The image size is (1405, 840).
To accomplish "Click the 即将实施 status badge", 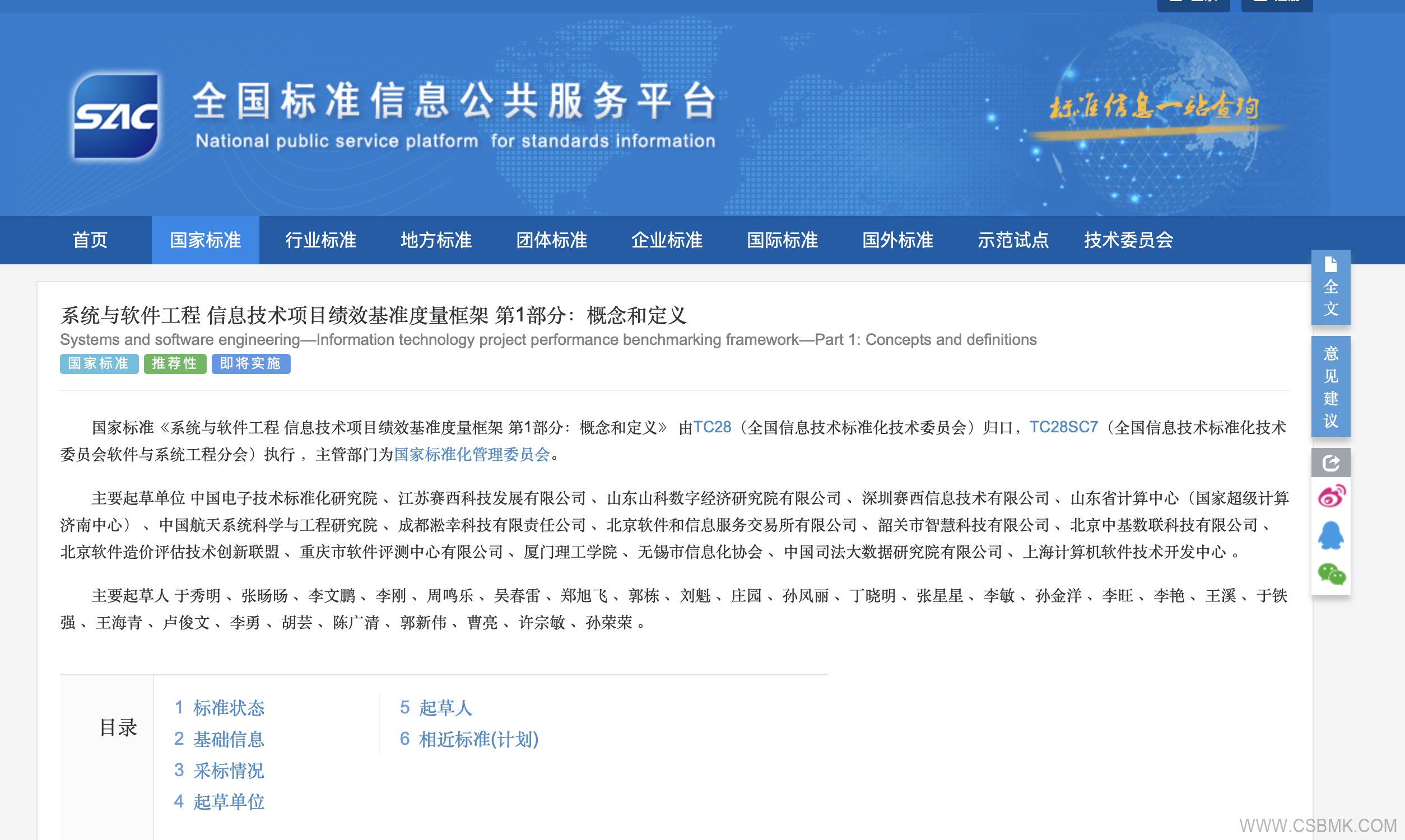I will (251, 363).
